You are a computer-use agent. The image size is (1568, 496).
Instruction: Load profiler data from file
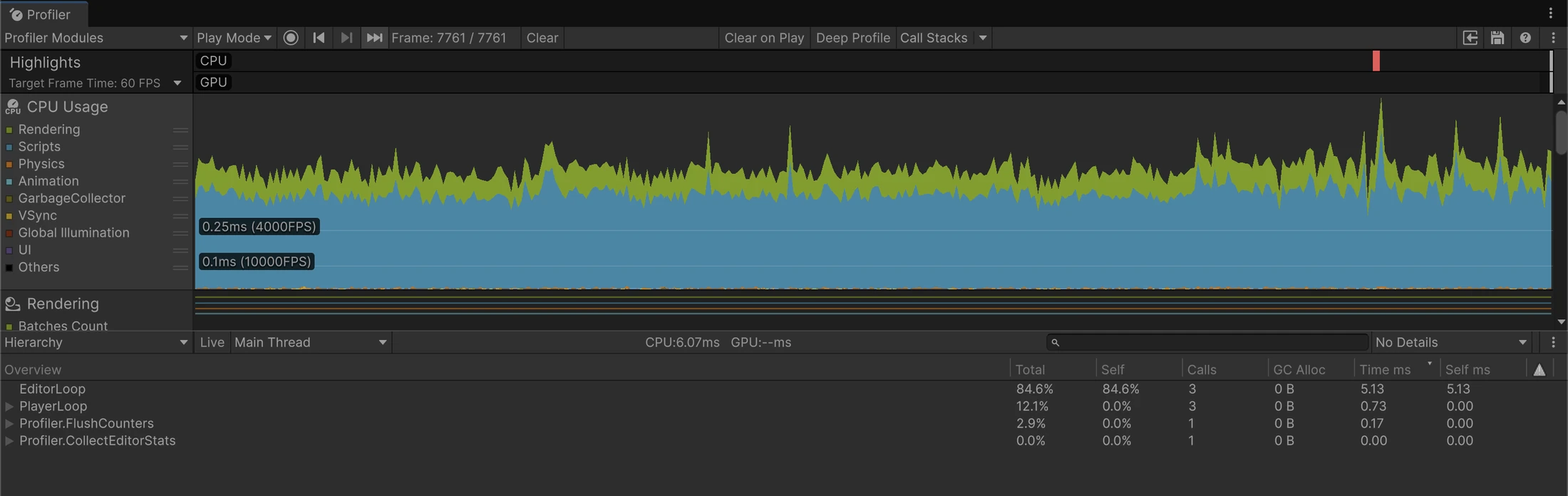1470,38
